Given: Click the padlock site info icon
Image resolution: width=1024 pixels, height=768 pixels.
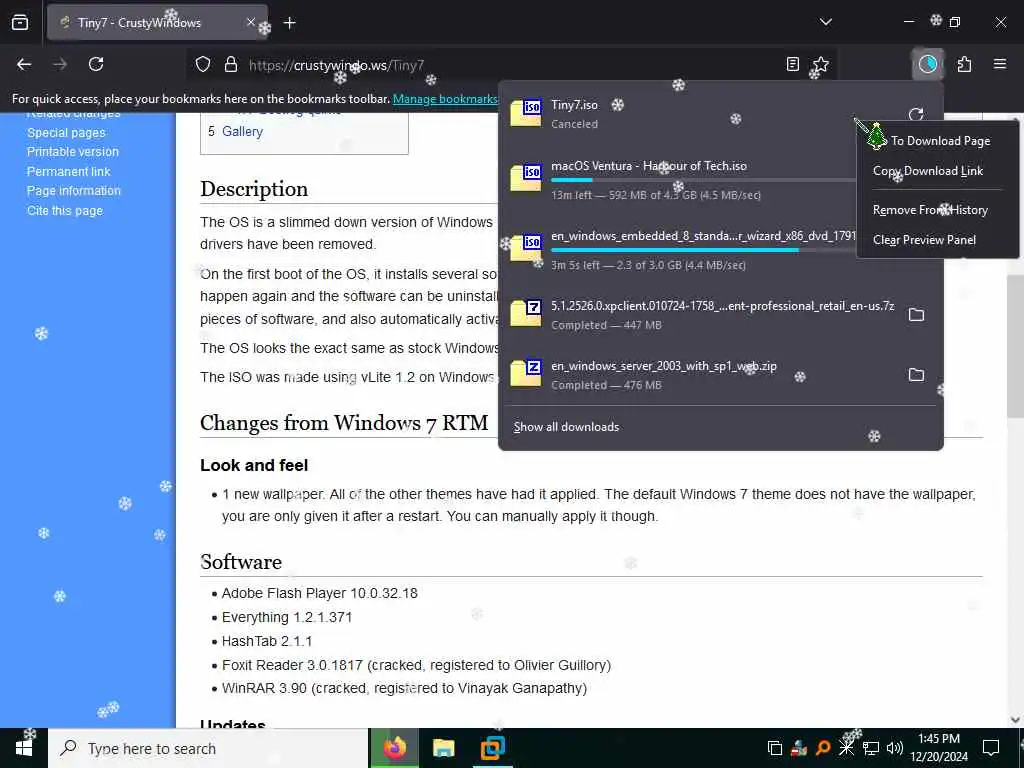Looking at the screenshot, I should point(231,65).
